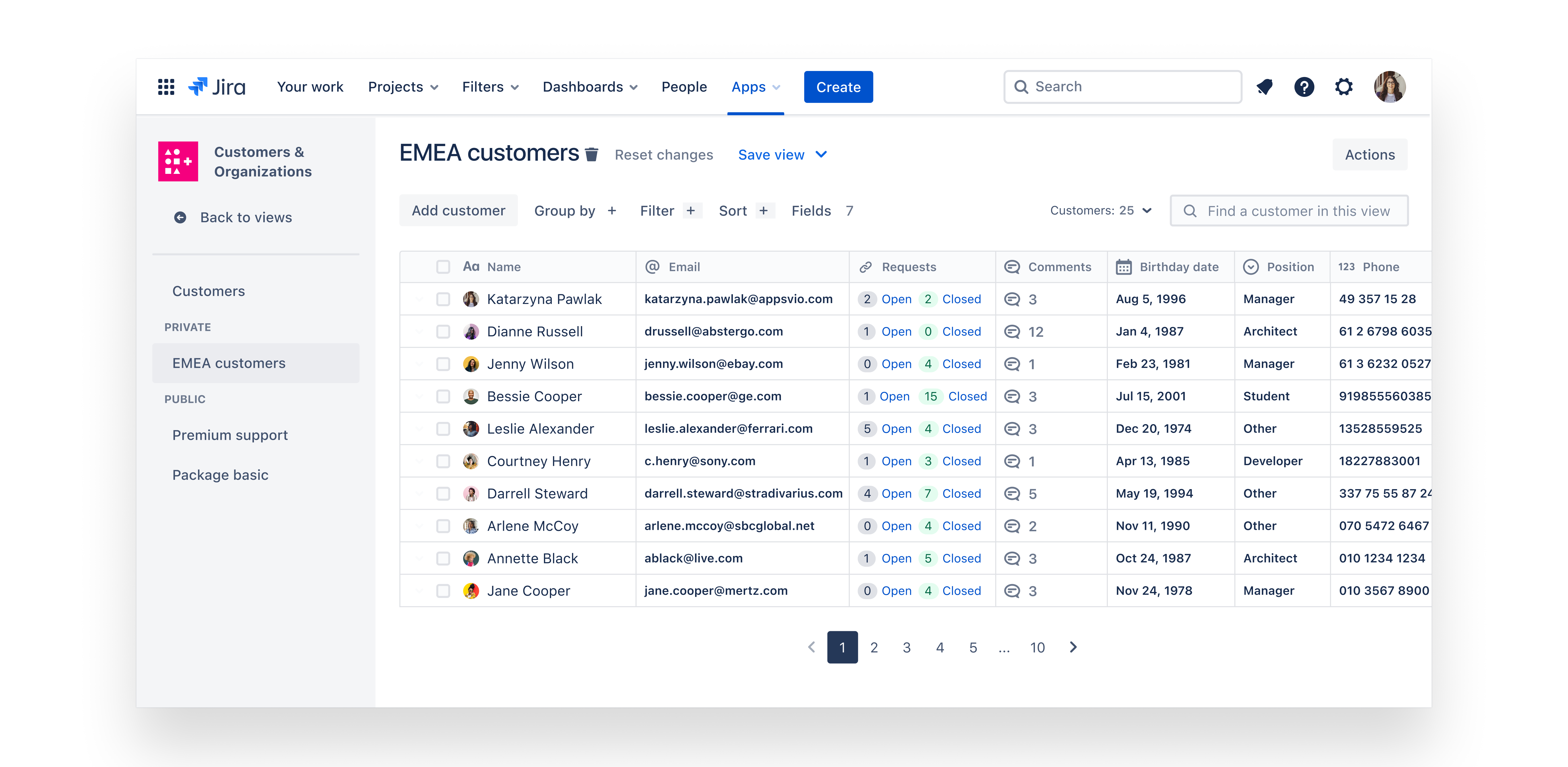This screenshot has height=767, width=1568.
Task: Check the box for Leslie Alexander
Action: [443, 429]
